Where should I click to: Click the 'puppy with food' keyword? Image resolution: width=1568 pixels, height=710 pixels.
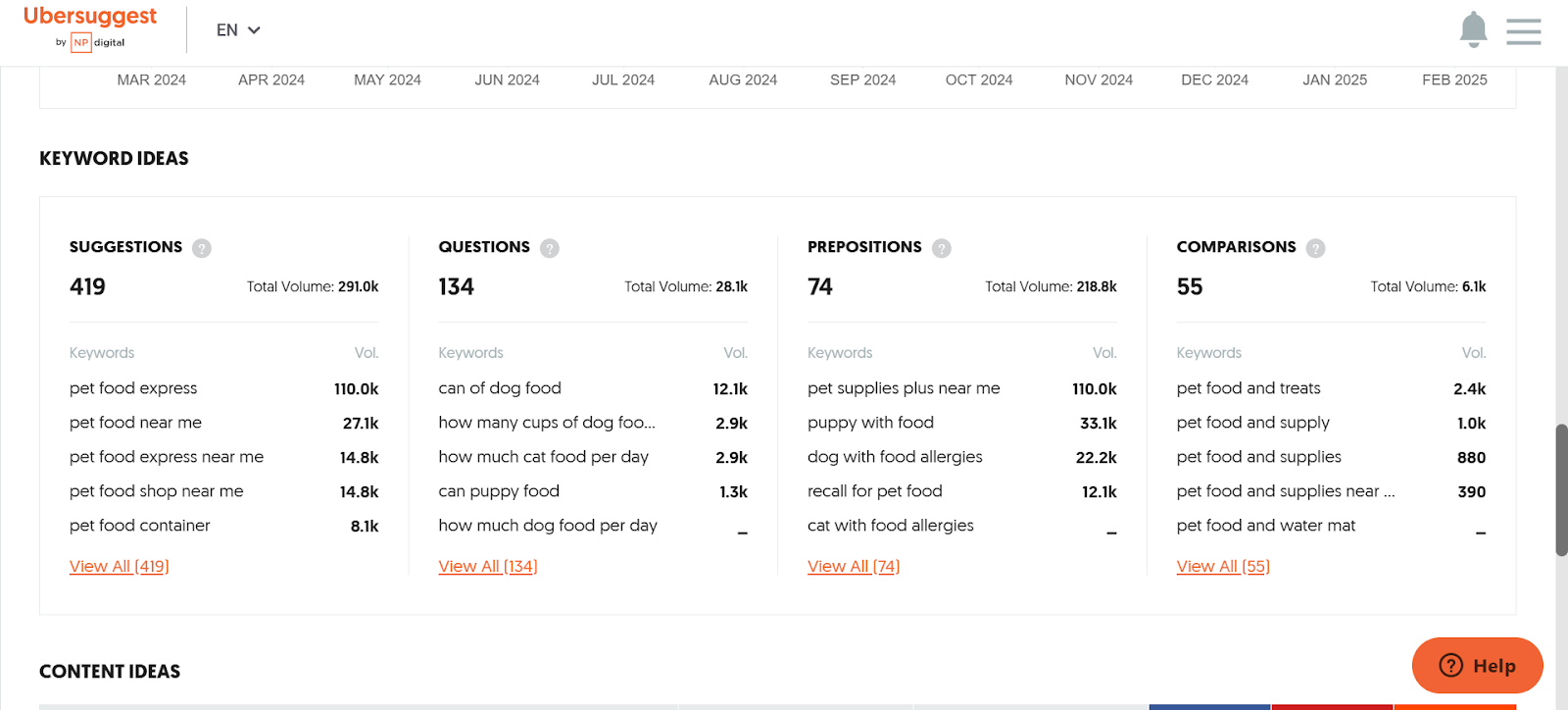(x=870, y=423)
